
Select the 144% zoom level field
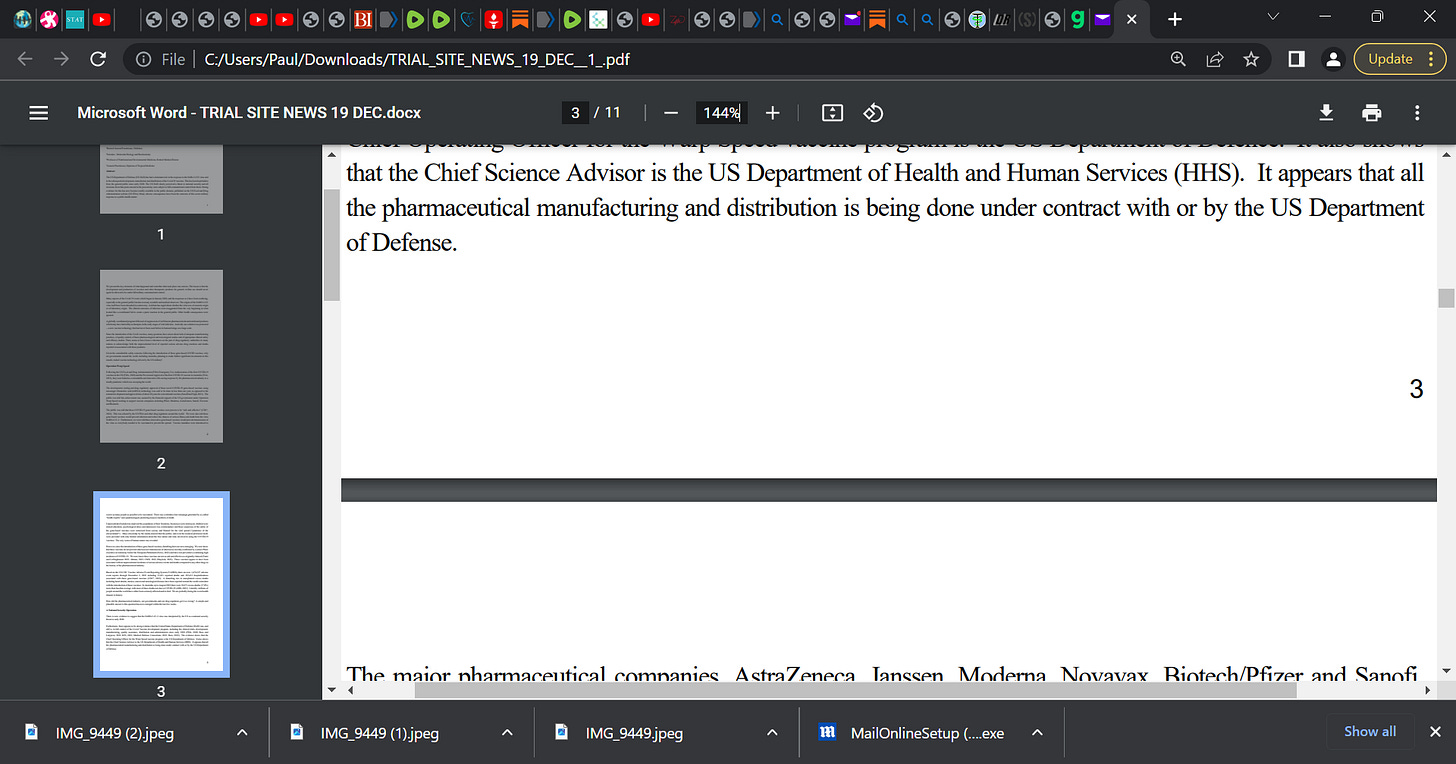click(720, 113)
